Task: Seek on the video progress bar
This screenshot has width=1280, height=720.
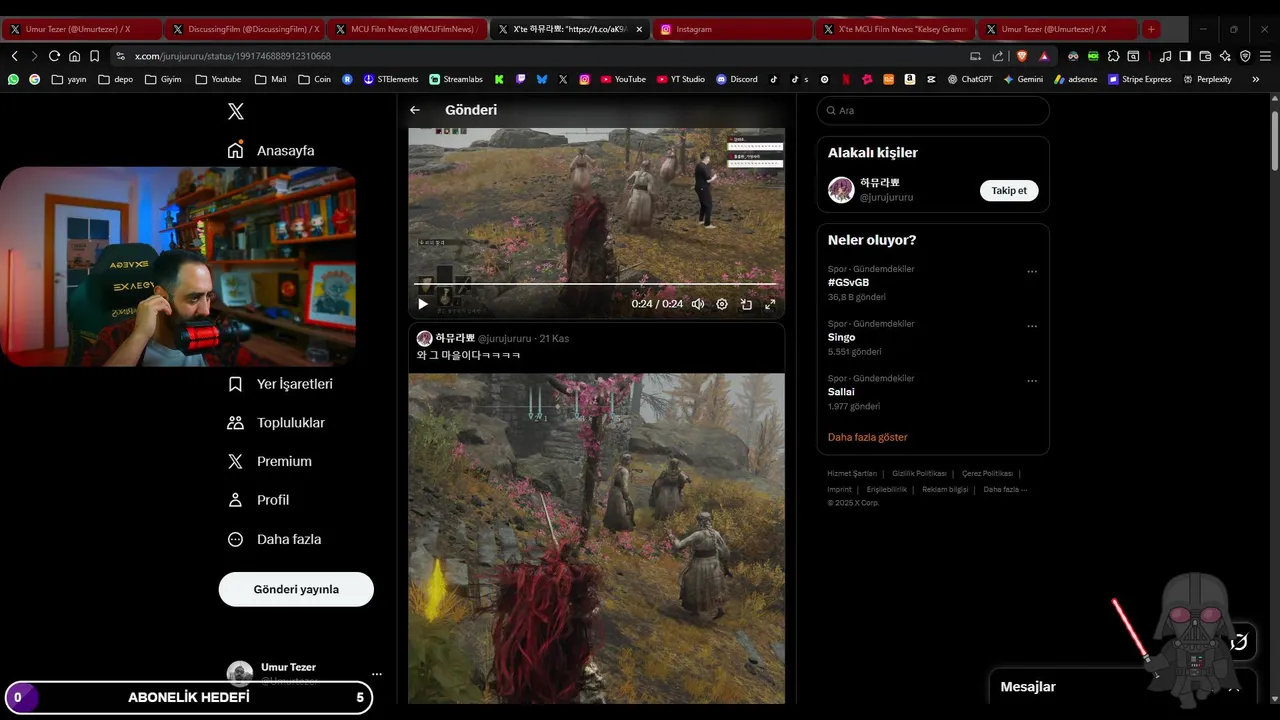Action: tap(596, 284)
